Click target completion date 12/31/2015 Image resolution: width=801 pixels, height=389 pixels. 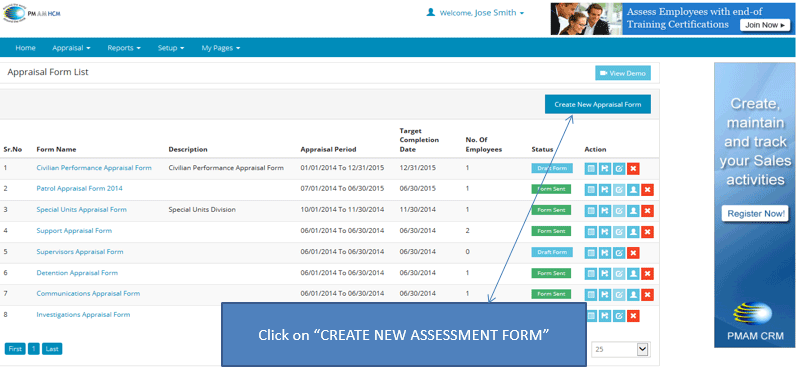click(417, 168)
